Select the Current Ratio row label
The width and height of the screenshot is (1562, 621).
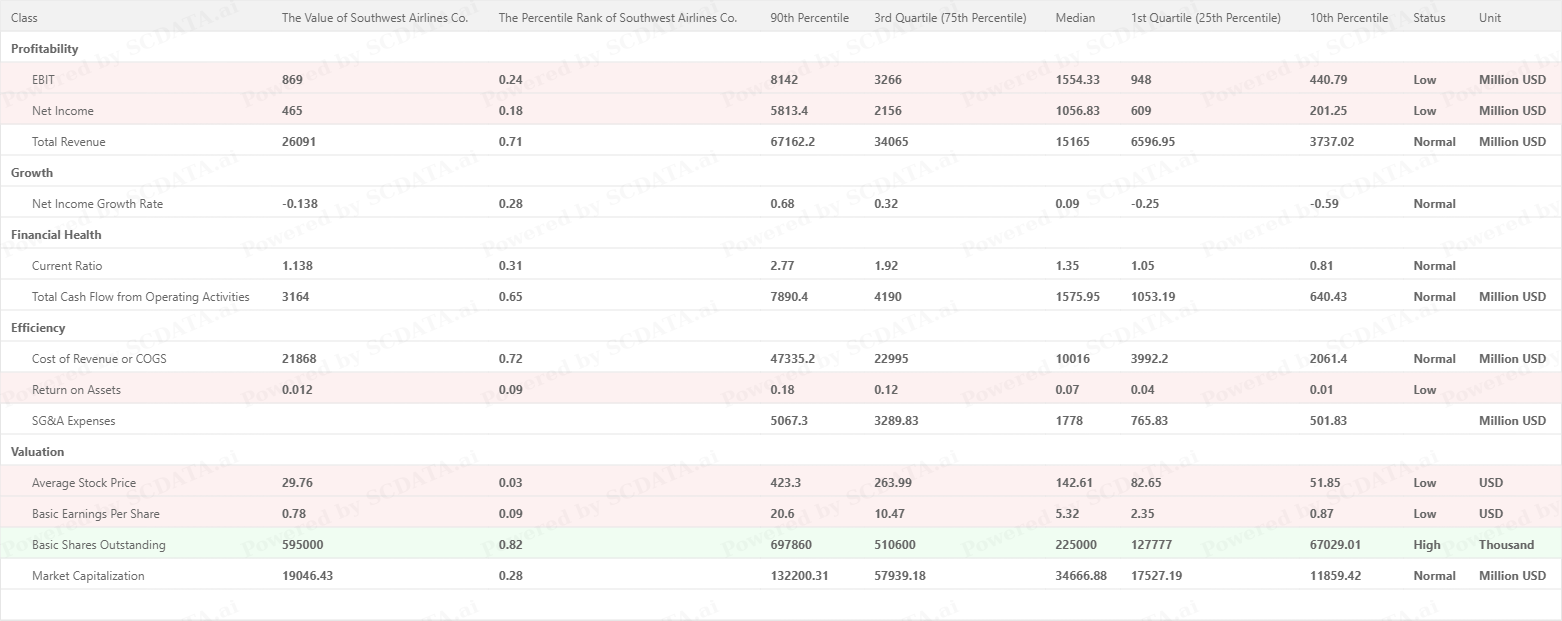[67, 266]
